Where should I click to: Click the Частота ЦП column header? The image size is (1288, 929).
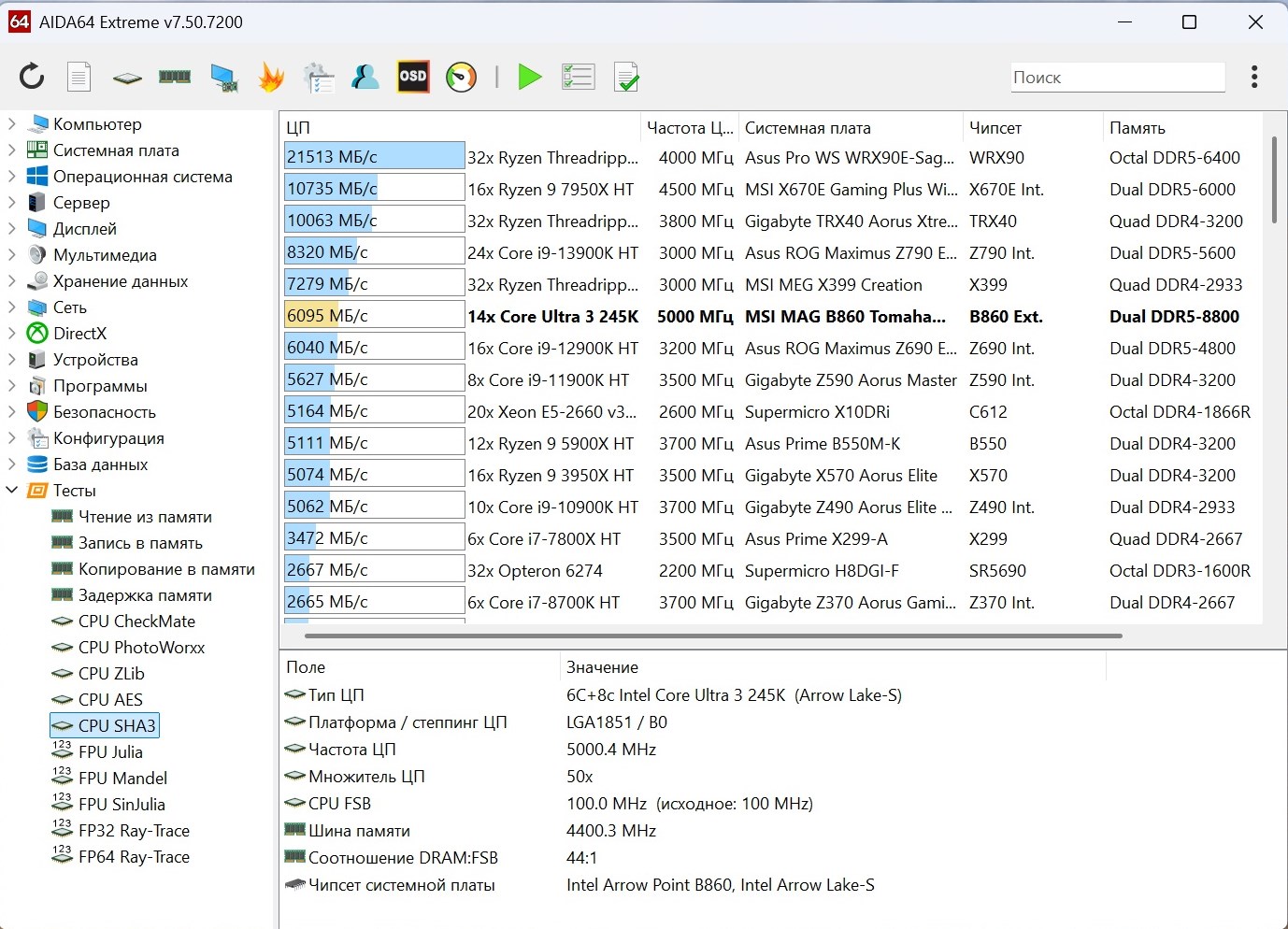689,128
